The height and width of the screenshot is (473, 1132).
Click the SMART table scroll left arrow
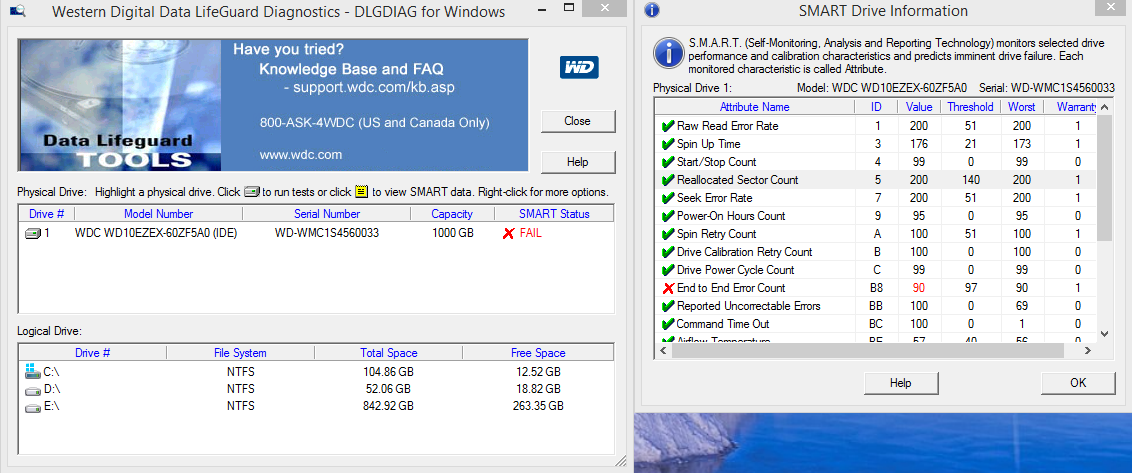click(x=664, y=350)
